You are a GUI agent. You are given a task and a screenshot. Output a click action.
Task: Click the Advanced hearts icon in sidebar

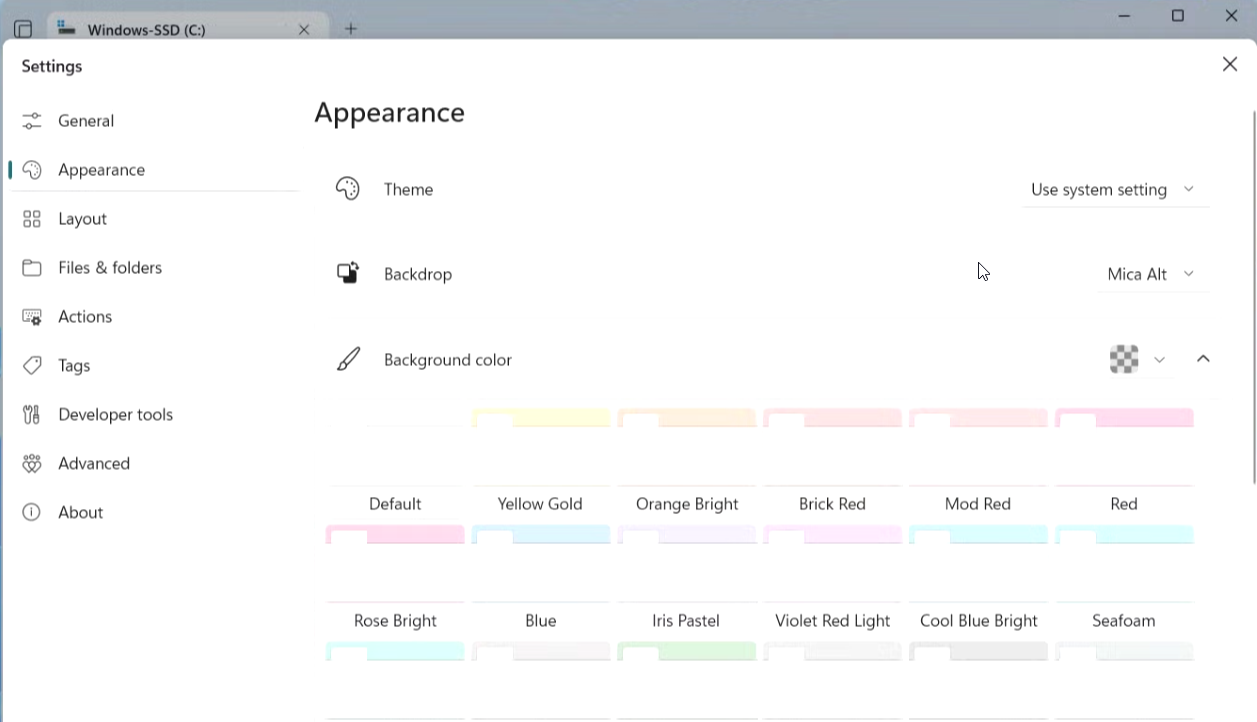(32, 464)
